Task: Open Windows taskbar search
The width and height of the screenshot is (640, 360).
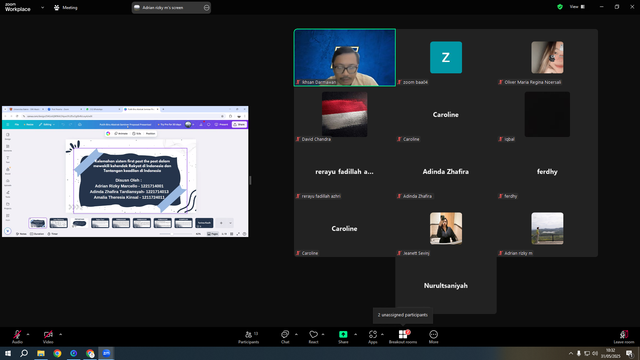Action: (x=24, y=353)
